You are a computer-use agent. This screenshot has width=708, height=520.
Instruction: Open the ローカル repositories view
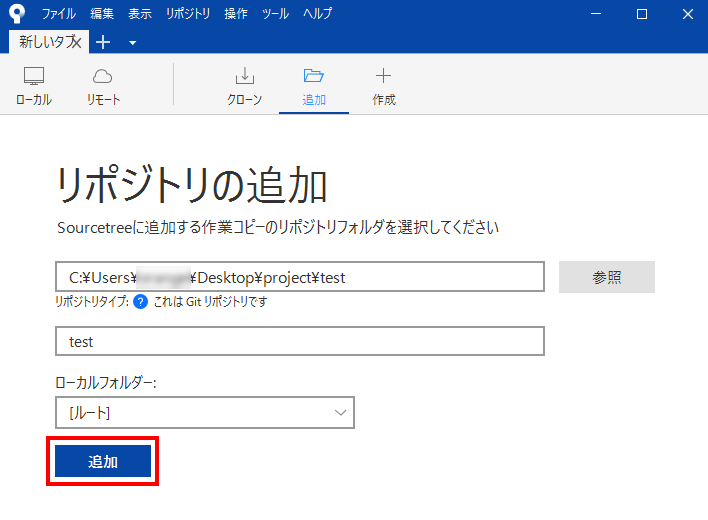pos(34,86)
